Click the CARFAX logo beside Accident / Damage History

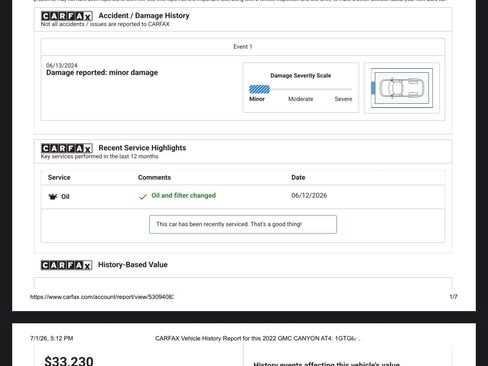67,16
